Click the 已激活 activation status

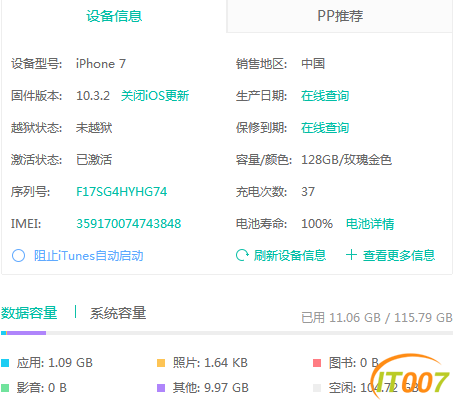click(x=94, y=160)
